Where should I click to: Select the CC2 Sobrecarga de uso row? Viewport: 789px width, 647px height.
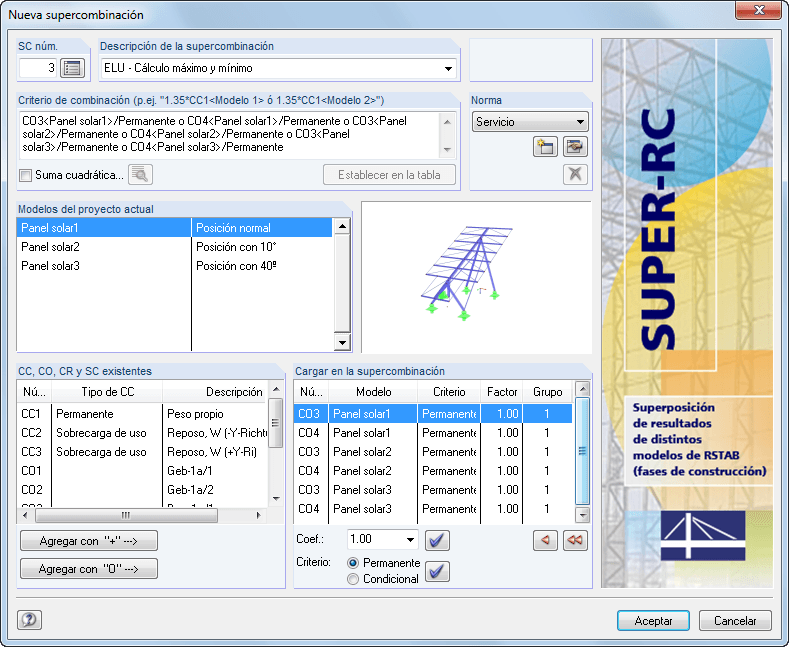pos(142,433)
